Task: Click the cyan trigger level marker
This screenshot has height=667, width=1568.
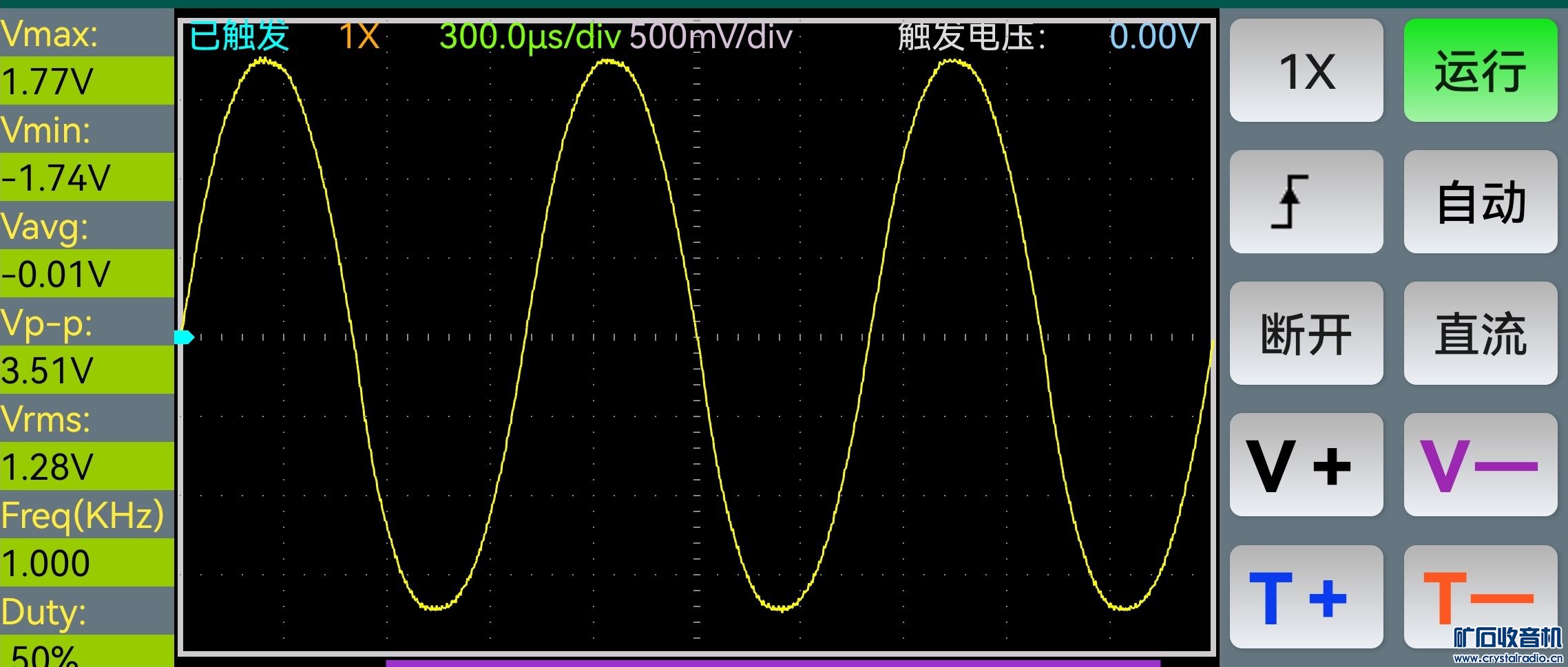Action: 185,337
